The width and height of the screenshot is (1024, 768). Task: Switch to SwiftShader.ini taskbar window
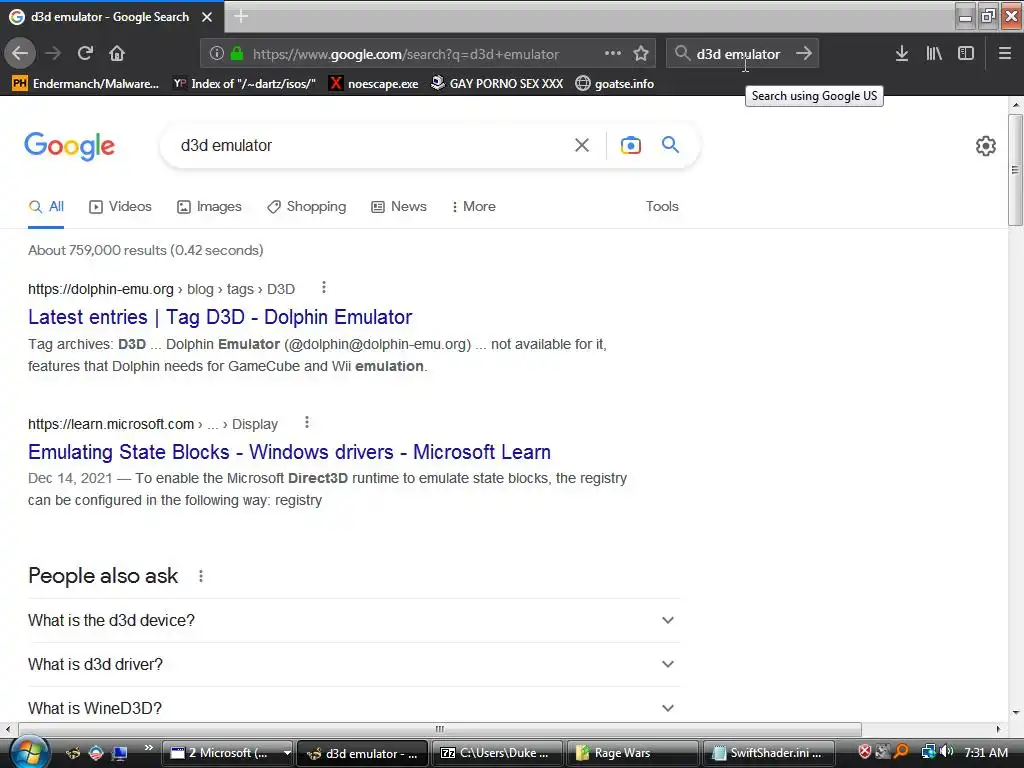[x=768, y=753]
